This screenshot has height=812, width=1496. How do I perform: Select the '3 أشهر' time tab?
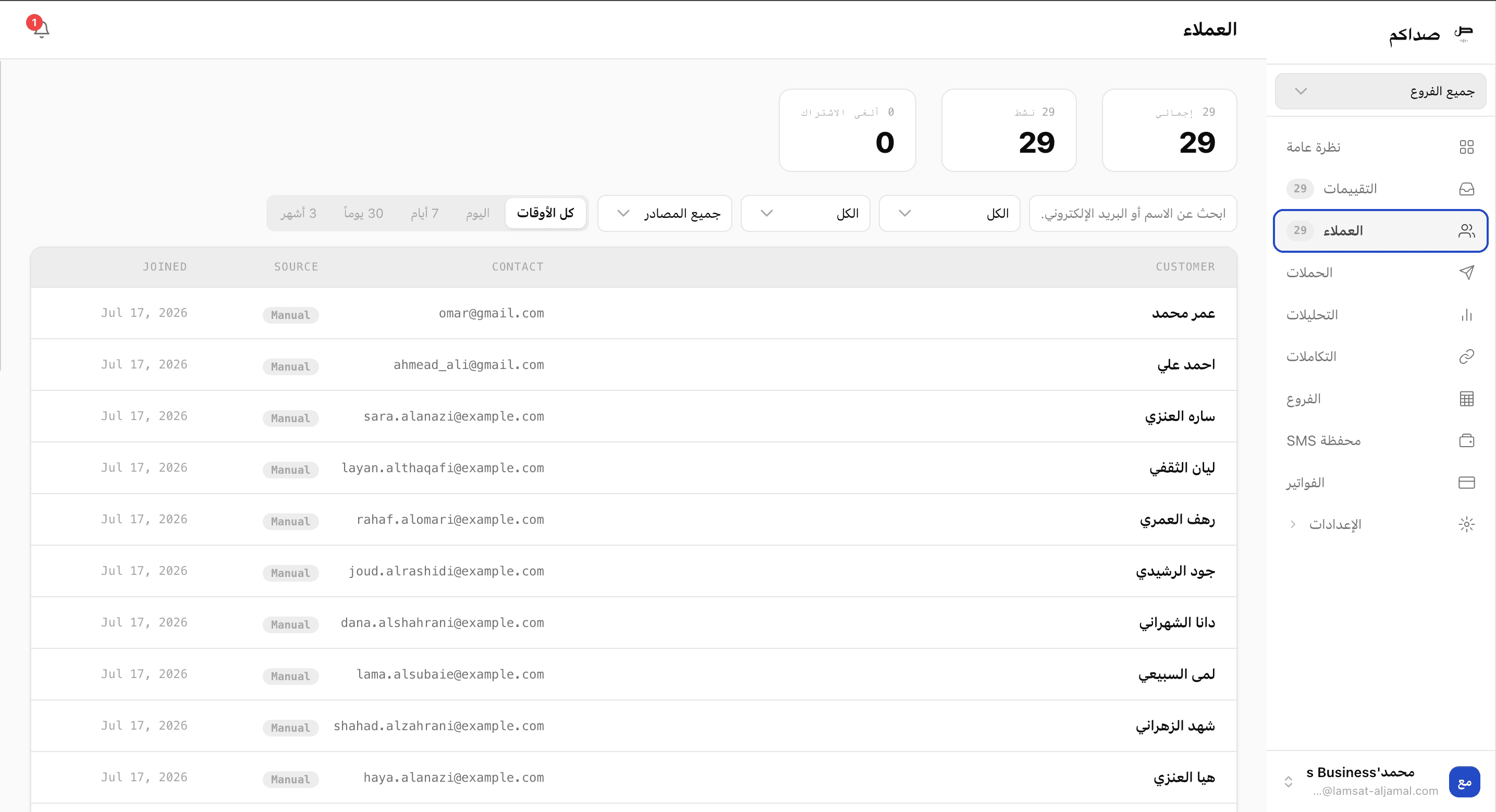pyautogui.click(x=299, y=213)
